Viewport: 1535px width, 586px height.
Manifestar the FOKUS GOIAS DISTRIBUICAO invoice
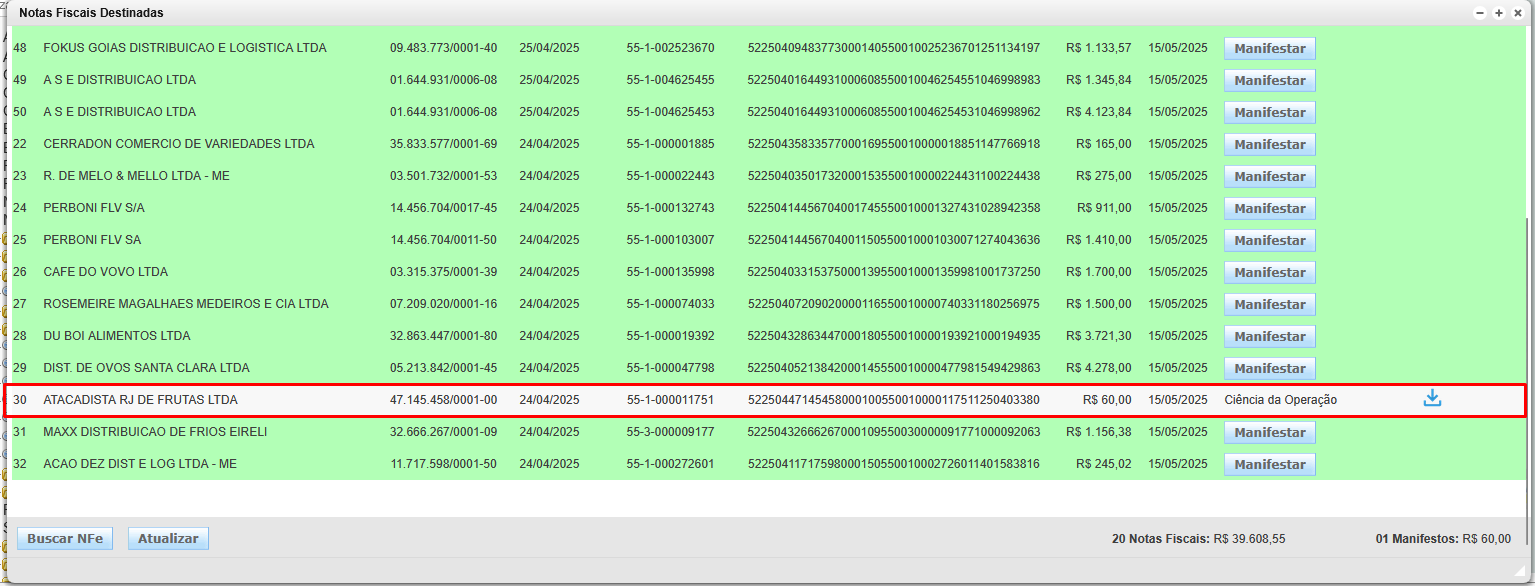click(x=1269, y=48)
